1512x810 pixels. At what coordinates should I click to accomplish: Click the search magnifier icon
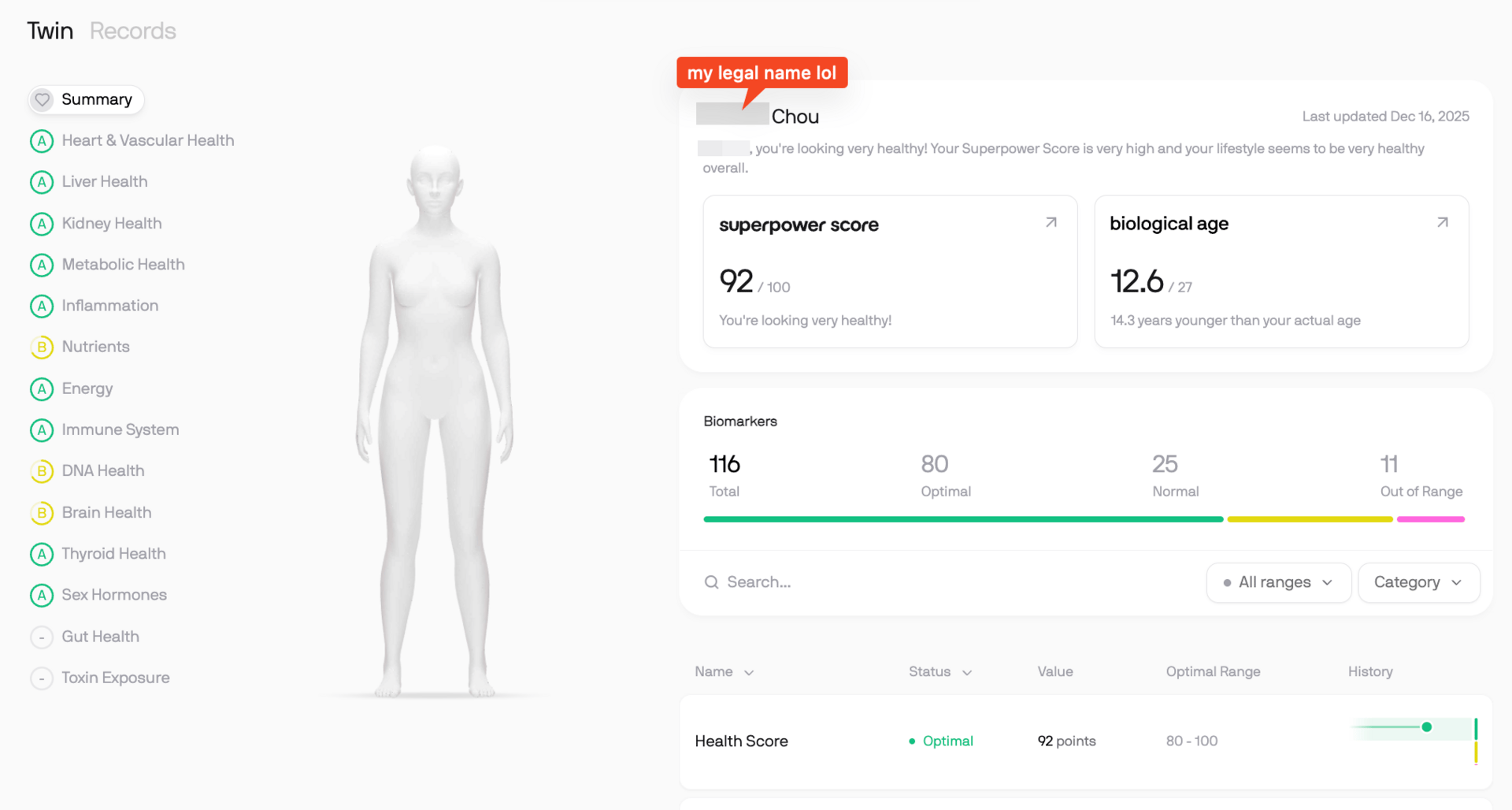point(712,582)
